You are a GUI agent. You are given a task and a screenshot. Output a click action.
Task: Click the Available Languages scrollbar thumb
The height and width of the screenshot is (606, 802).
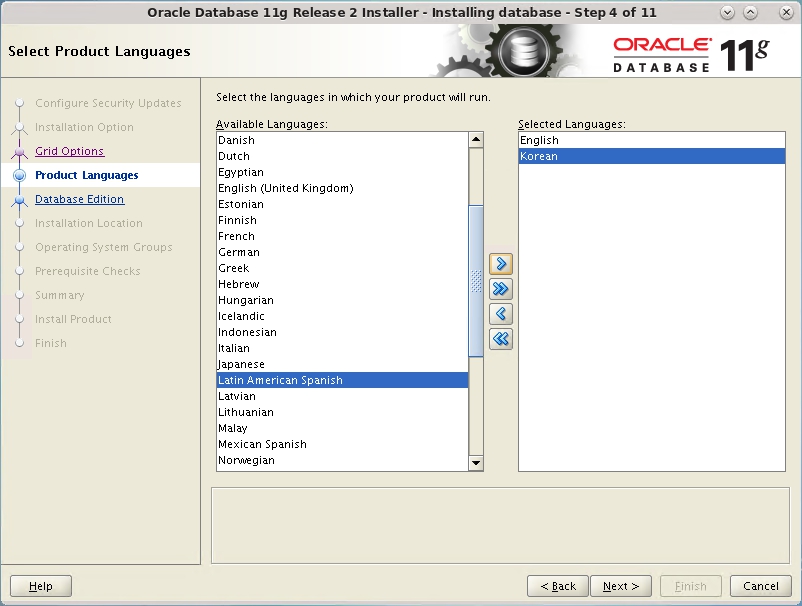476,281
